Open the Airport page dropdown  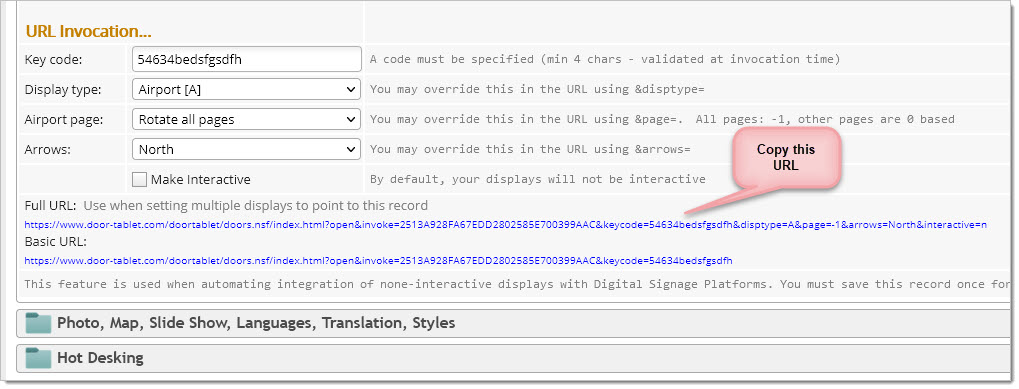[246, 119]
